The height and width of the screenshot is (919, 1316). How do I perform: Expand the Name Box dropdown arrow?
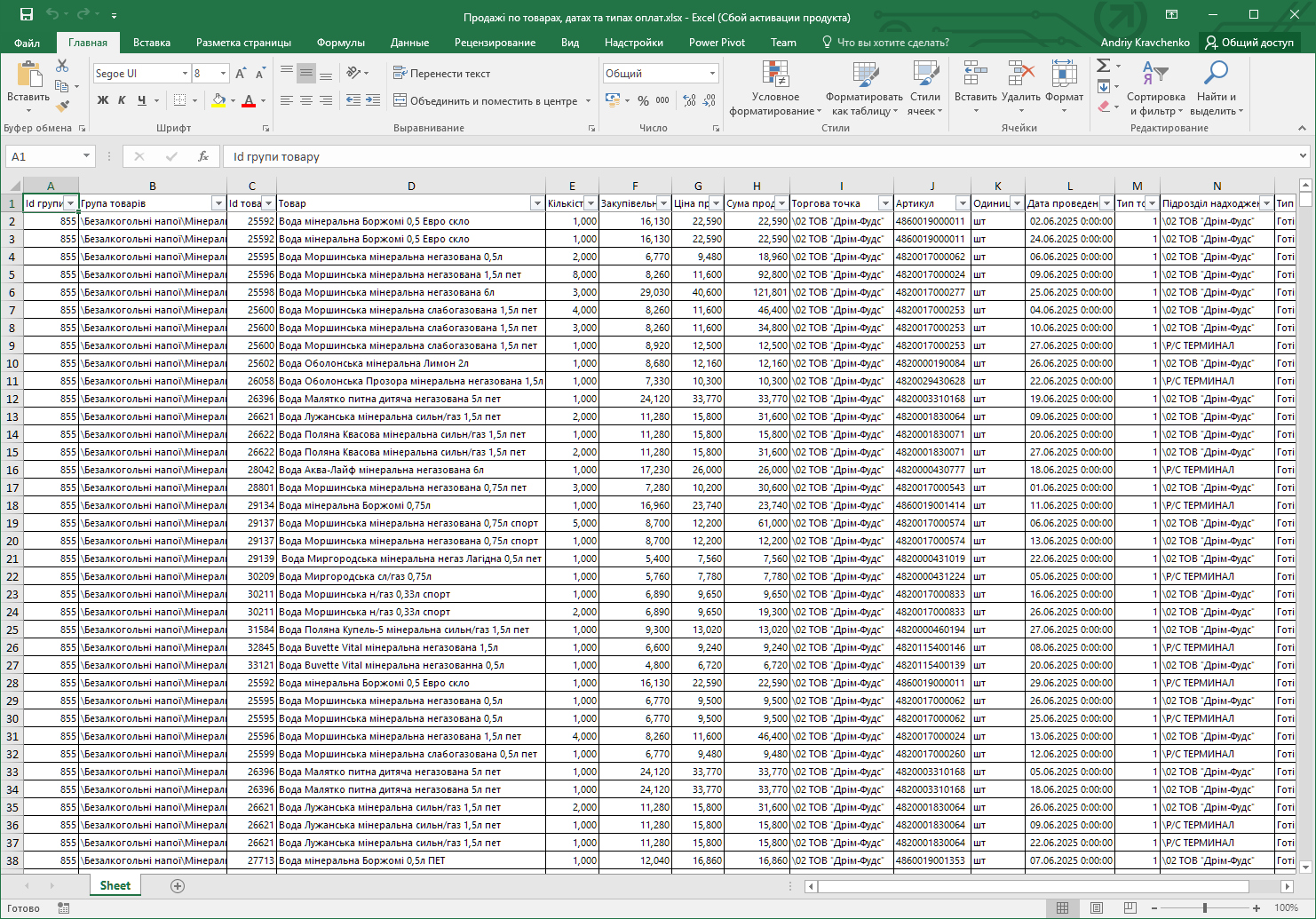coord(86,156)
